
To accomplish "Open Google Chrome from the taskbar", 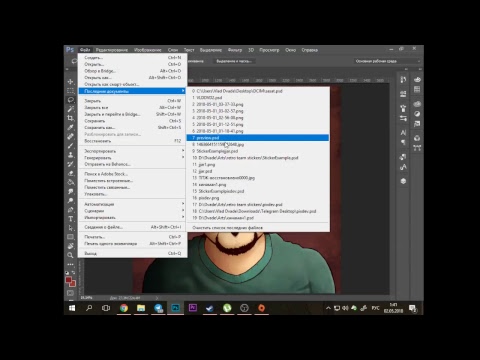I will point(124,308).
